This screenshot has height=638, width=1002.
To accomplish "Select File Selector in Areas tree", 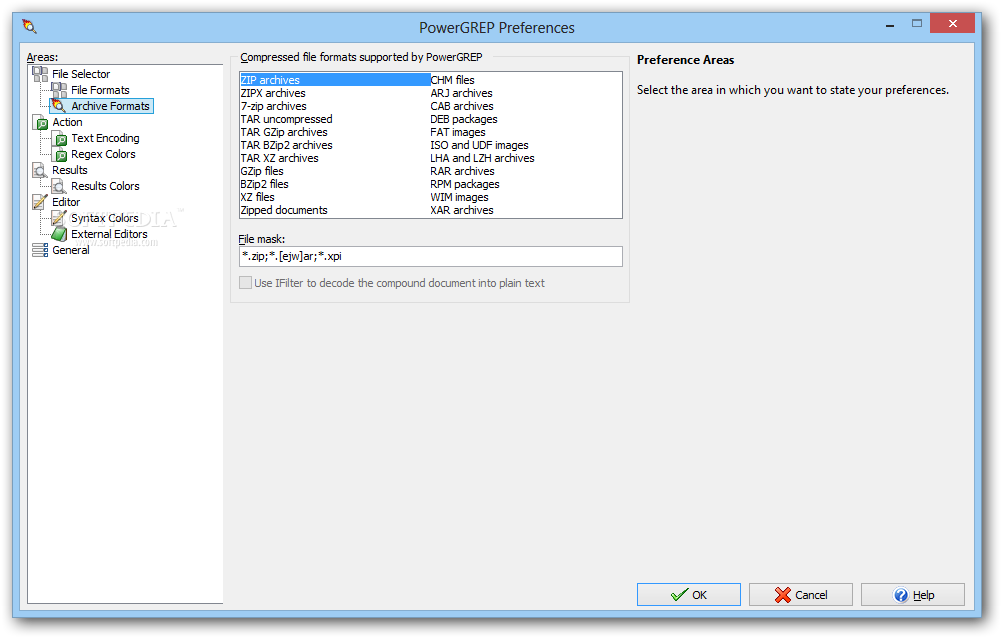I will 81,74.
